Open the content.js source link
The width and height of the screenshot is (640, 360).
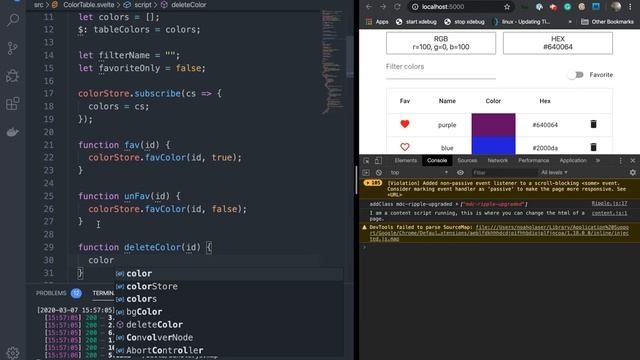point(609,213)
